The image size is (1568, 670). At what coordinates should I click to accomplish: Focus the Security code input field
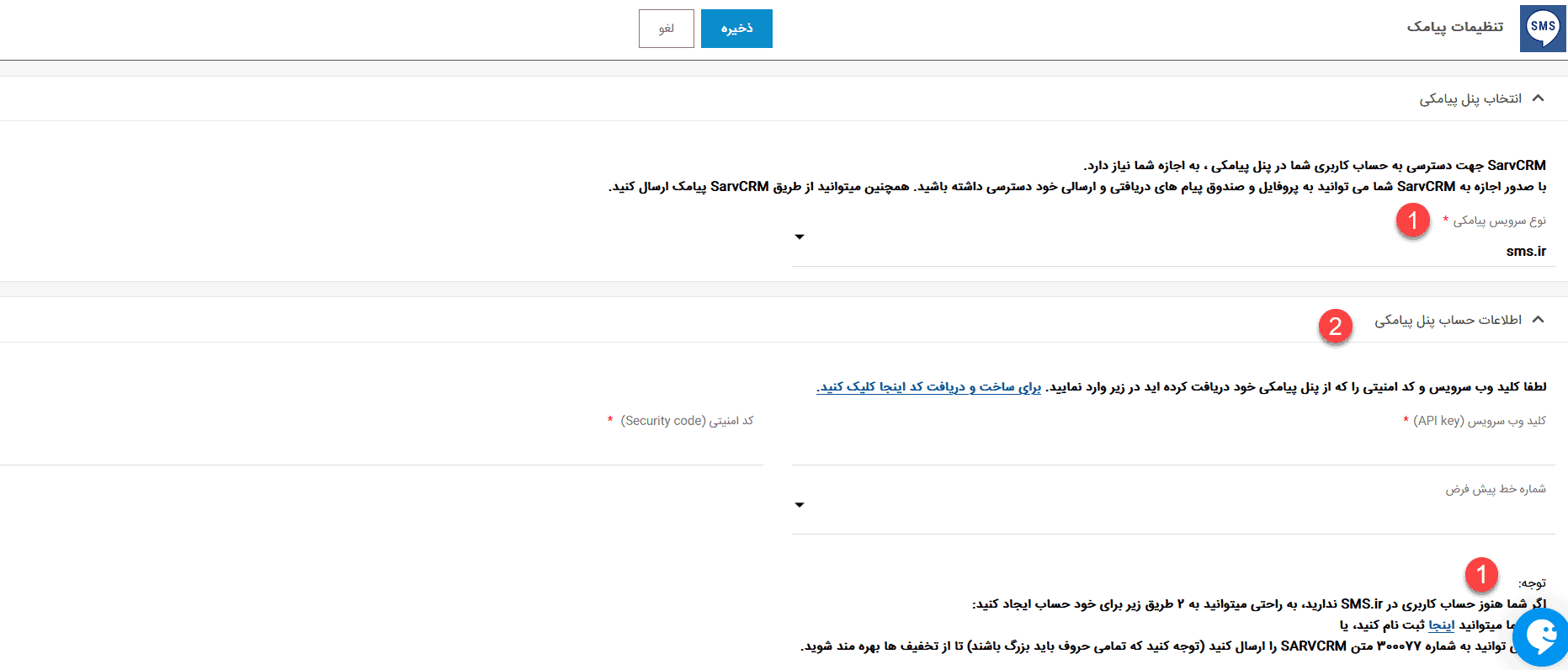381,449
